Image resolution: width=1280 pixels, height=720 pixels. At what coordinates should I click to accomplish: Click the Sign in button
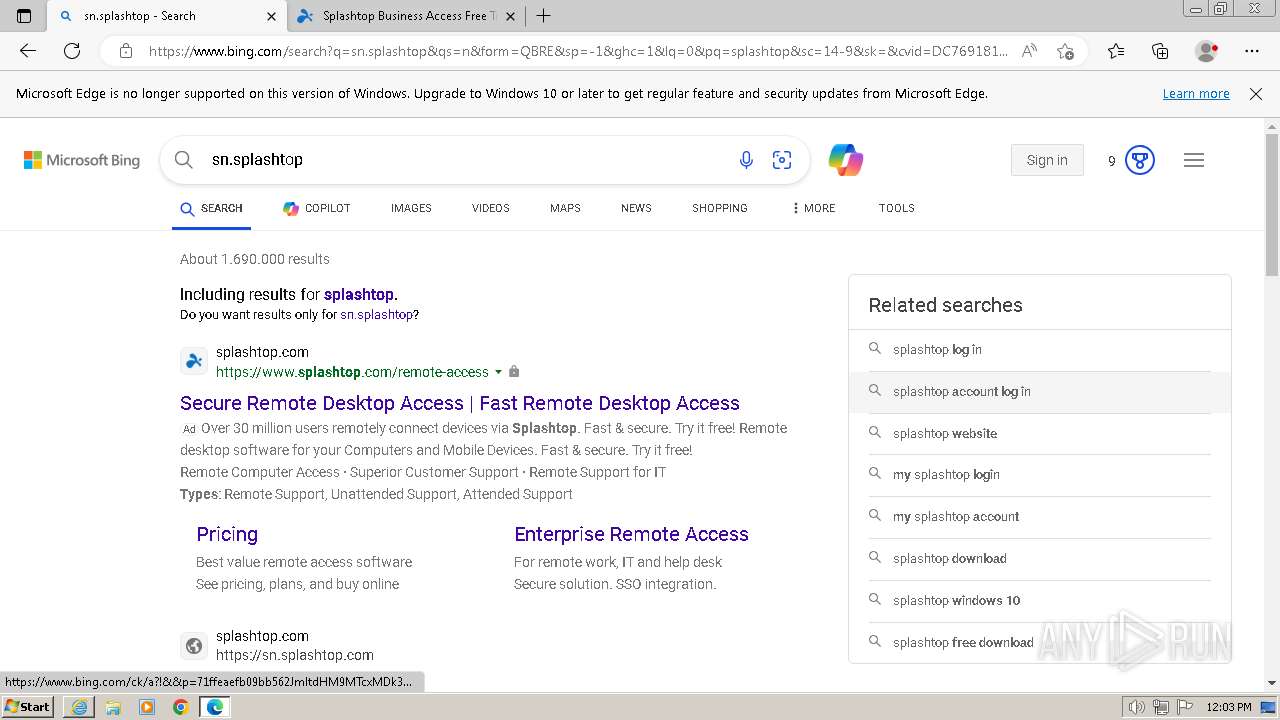pyautogui.click(x=1047, y=160)
